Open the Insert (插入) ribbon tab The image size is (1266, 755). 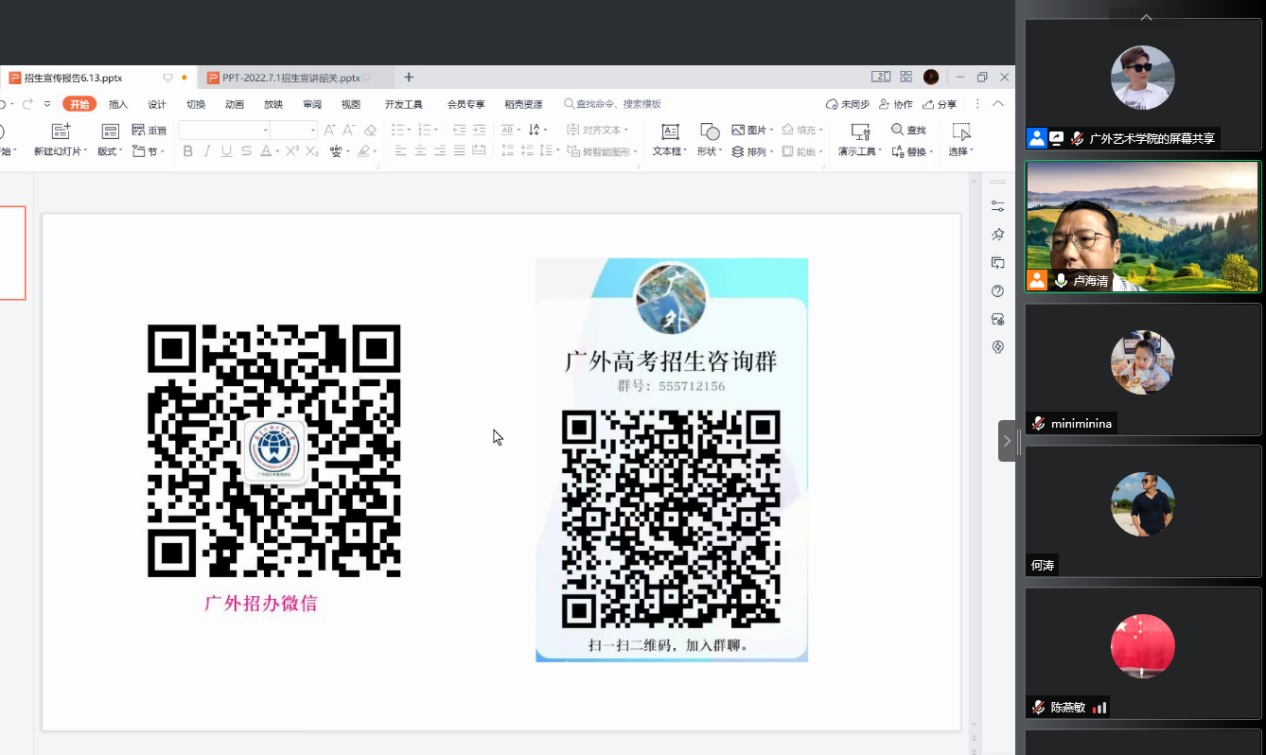click(x=118, y=104)
